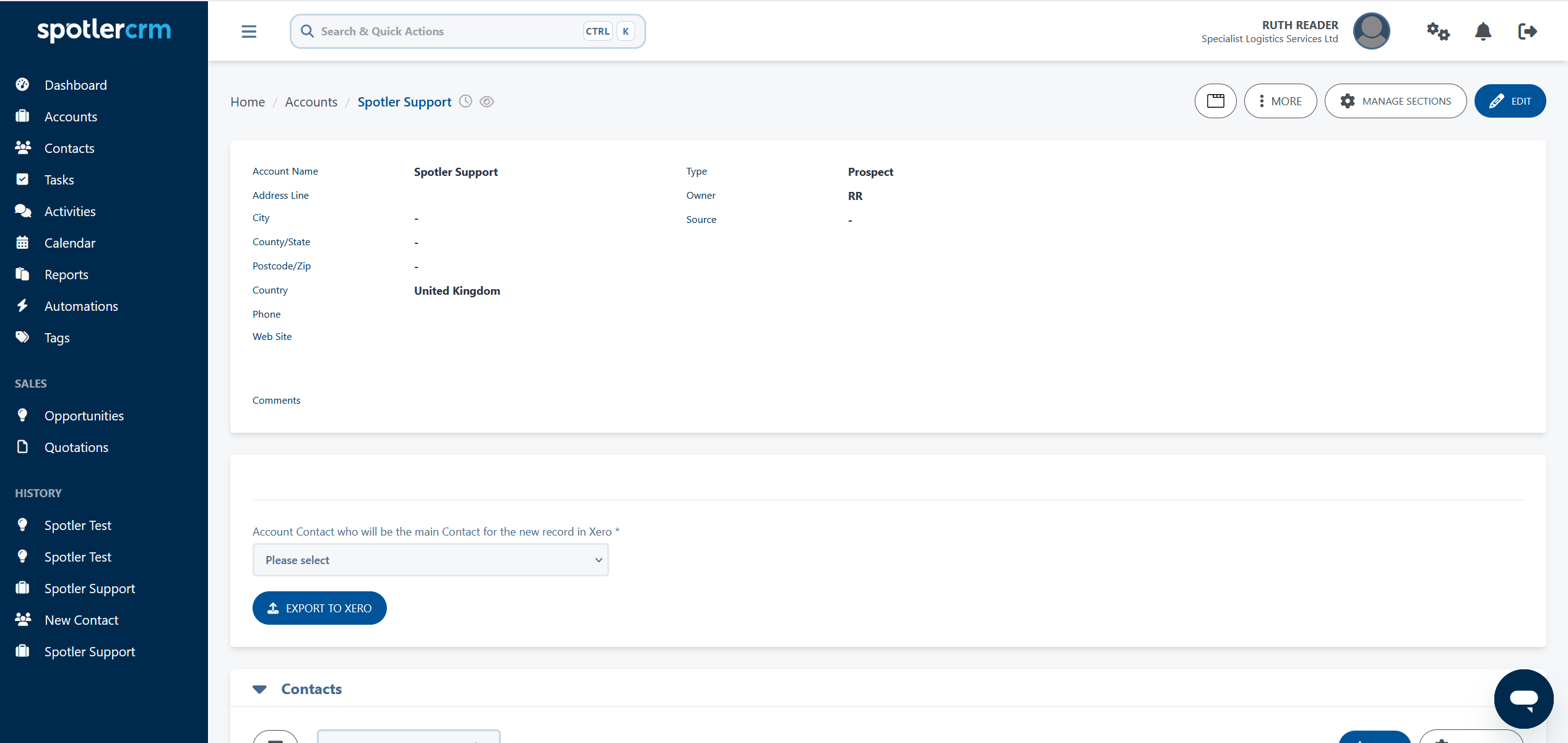Toggle the watch eye icon
Viewport: 1568px width, 743px height.
coord(487,102)
